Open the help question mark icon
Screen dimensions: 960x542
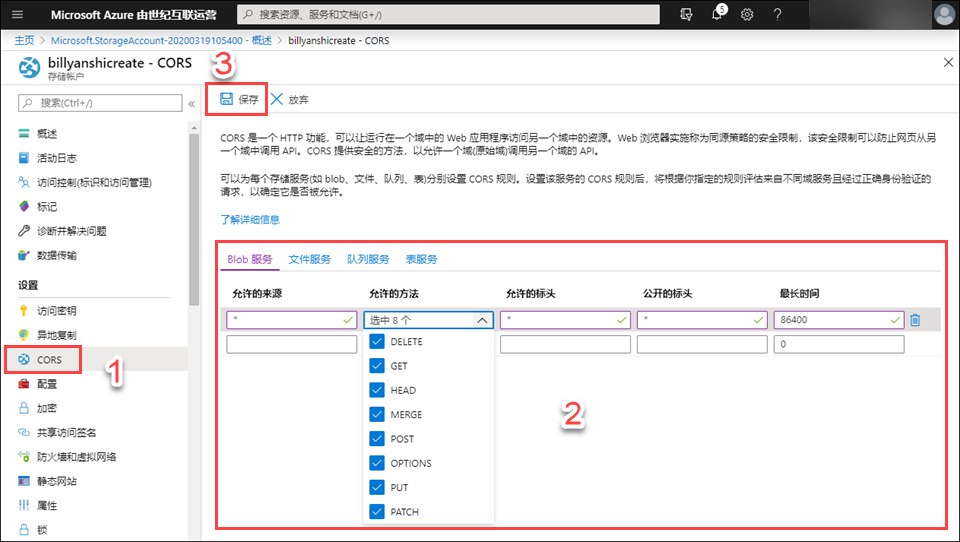pos(777,14)
